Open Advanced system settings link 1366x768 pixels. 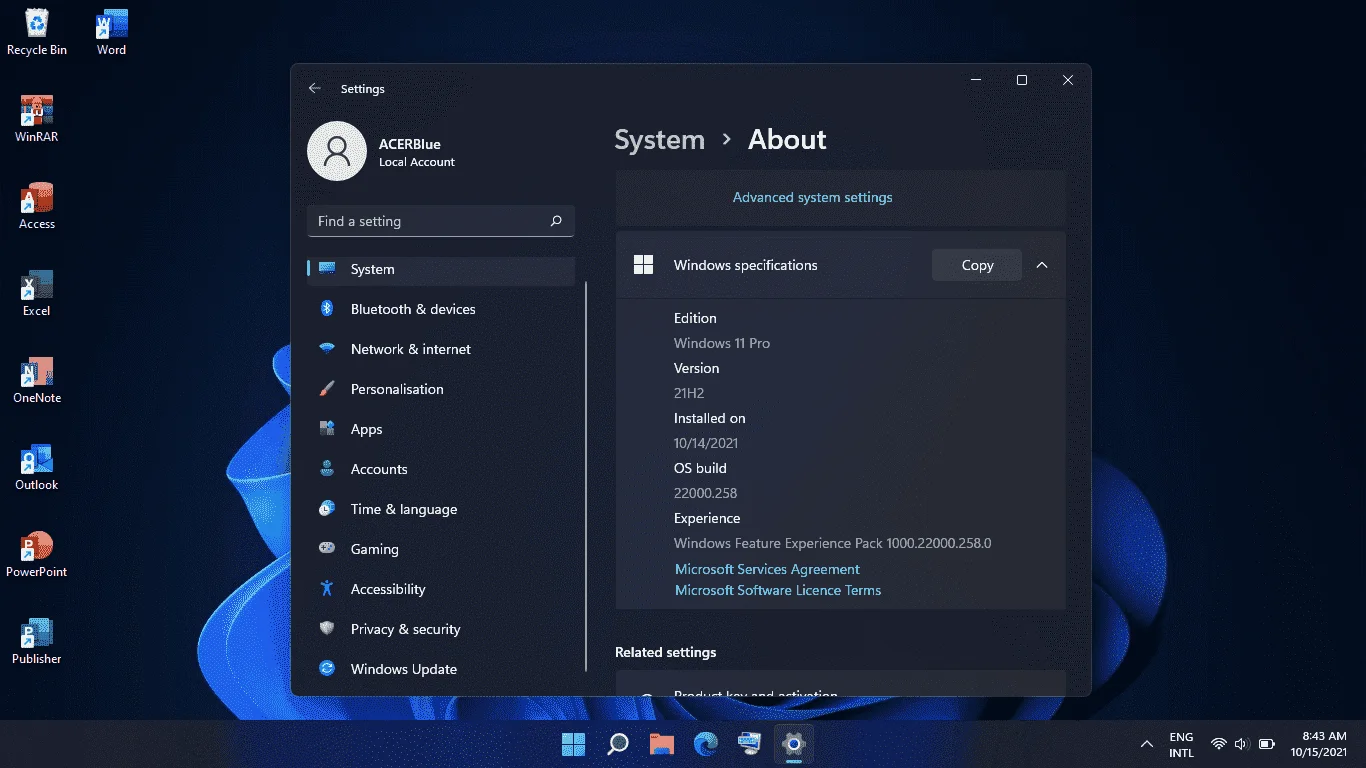pos(812,197)
